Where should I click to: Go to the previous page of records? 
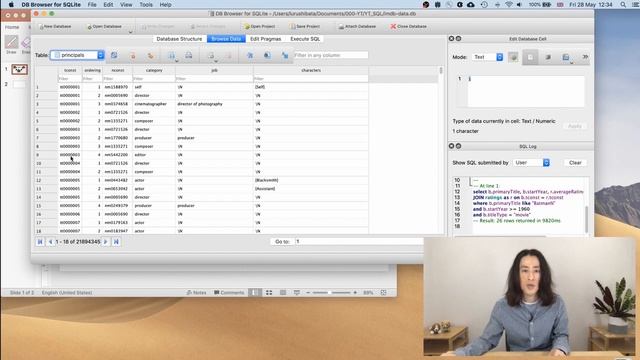(50, 242)
